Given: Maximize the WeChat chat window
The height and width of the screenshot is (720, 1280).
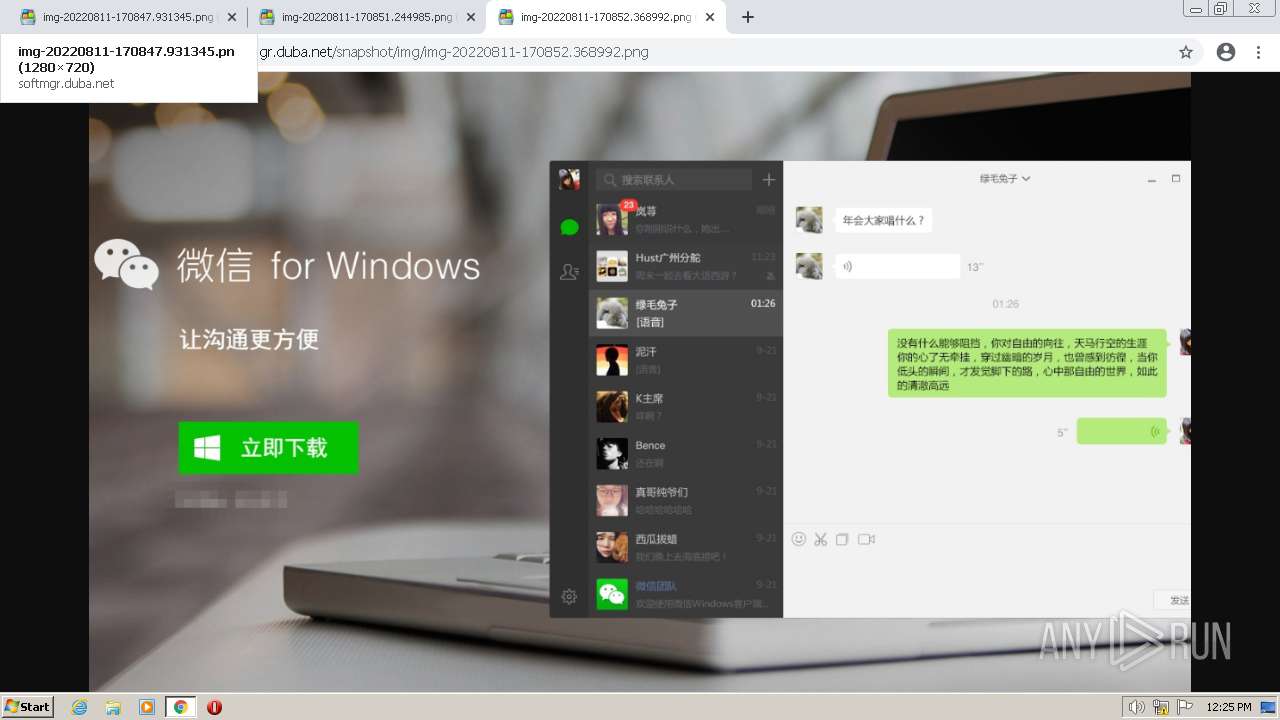Looking at the screenshot, I should (x=1176, y=179).
